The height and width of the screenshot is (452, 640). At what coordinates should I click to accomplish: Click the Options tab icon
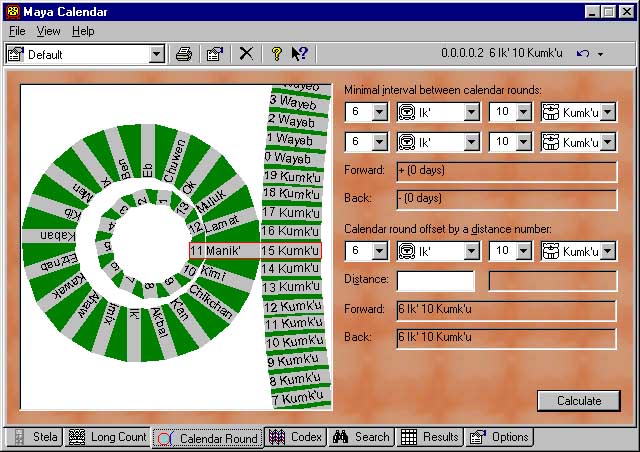(x=478, y=437)
